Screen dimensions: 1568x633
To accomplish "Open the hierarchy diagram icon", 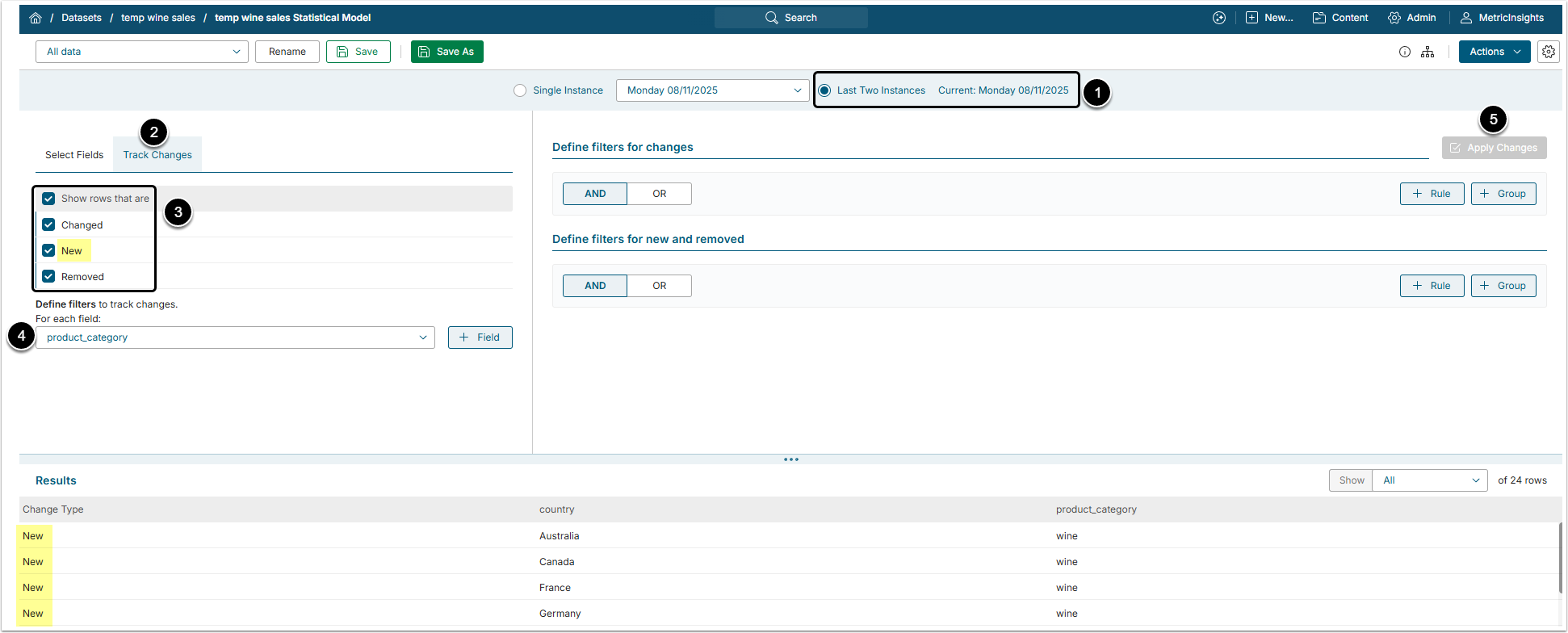I will (1428, 52).
